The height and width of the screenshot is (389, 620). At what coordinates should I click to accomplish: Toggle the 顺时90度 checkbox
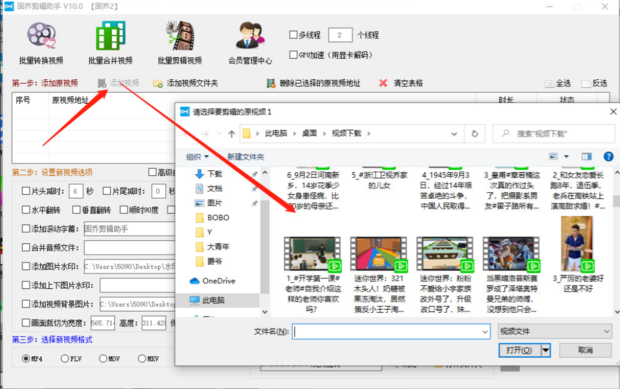pos(124,210)
